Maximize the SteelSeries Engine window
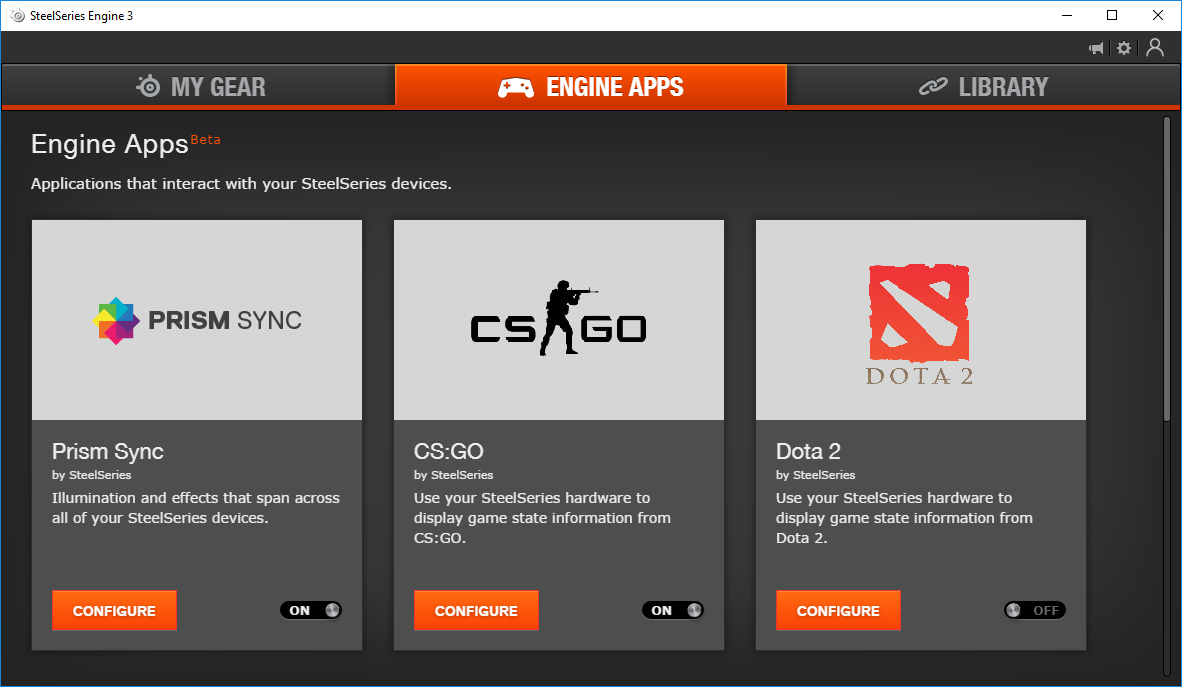 click(x=1112, y=15)
